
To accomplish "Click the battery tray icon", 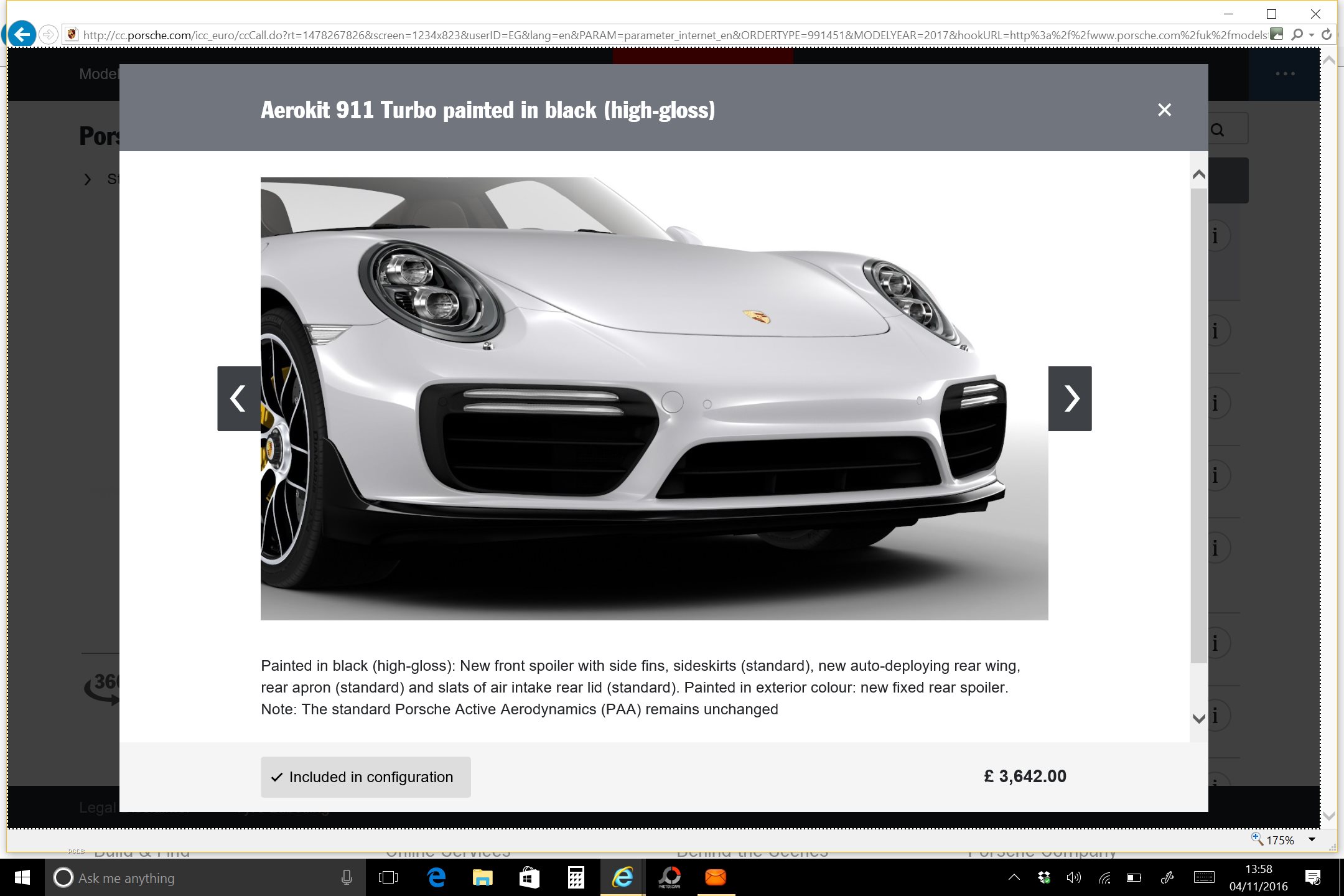I will (1134, 878).
